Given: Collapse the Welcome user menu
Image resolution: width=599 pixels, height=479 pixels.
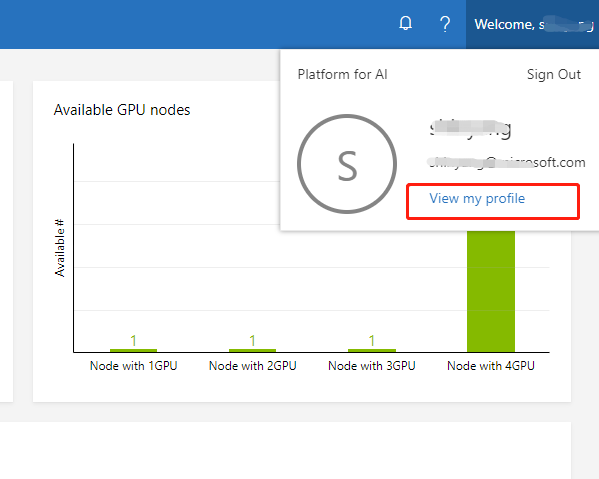Looking at the screenshot, I should [532, 24].
